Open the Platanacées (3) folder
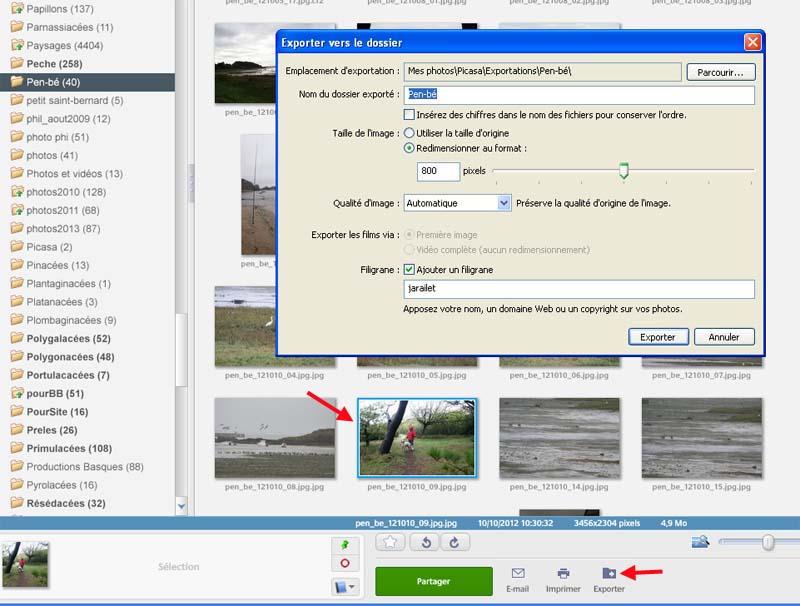Viewport: 800px width, 606px height. tap(62, 302)
